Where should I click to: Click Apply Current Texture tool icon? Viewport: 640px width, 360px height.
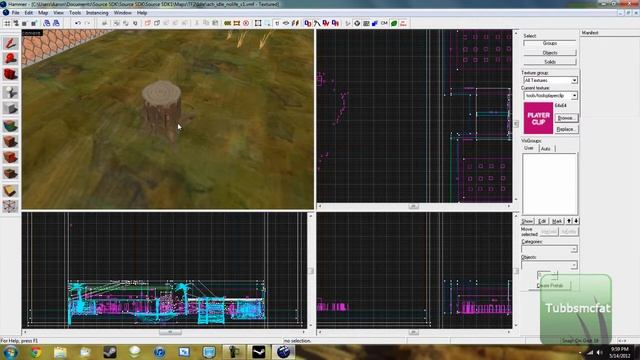point(10,142)
